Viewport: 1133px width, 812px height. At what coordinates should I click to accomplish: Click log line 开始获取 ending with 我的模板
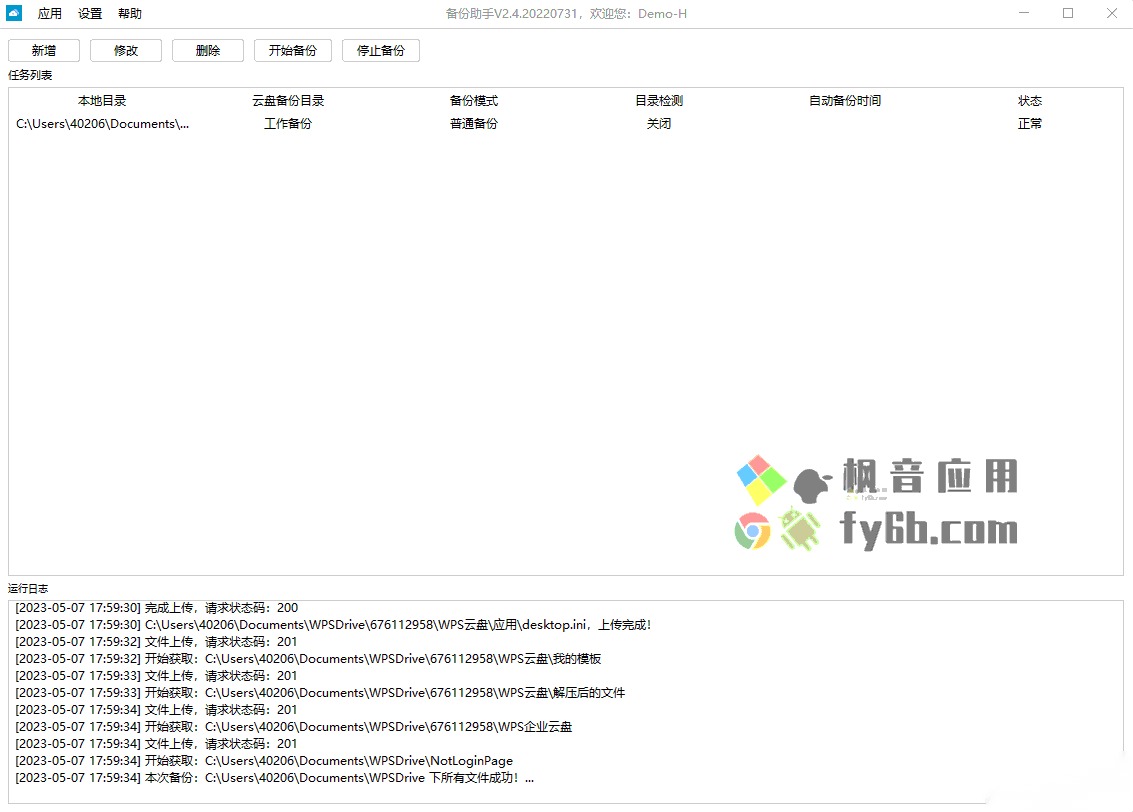[308, 659]
